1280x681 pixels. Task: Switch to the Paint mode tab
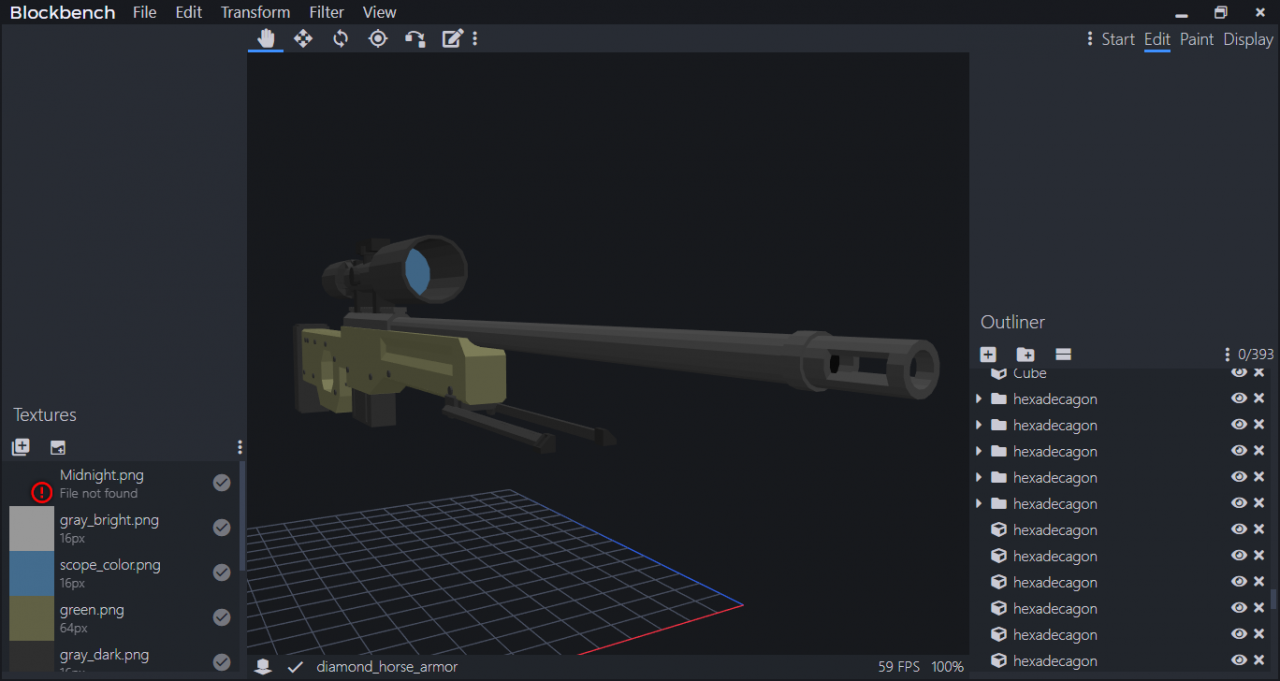pos(1196,39)
